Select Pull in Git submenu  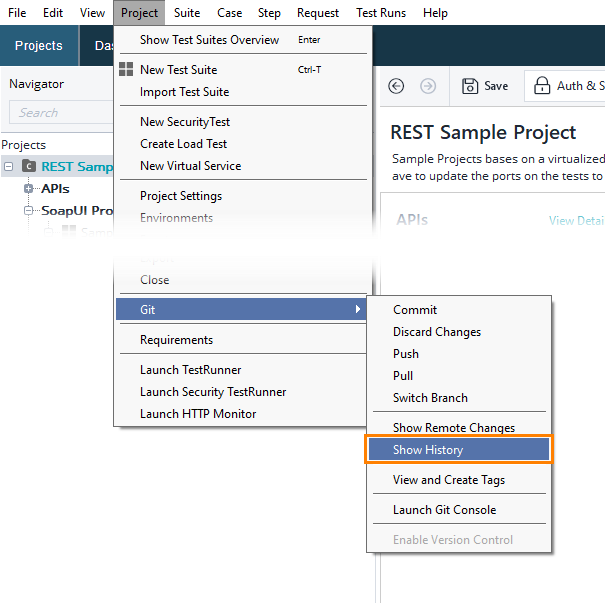(459, 376)
